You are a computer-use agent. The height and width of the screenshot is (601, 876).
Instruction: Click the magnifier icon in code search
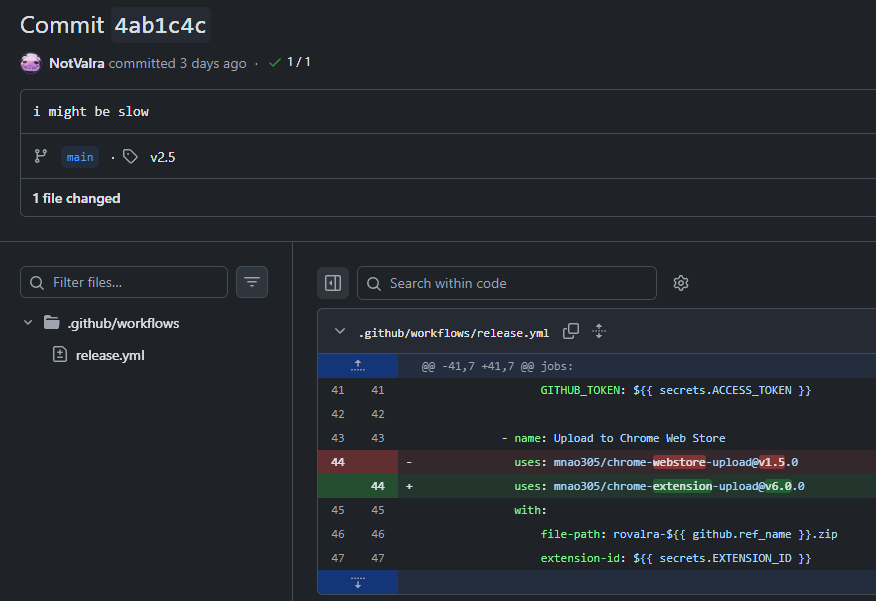[374, 284]
